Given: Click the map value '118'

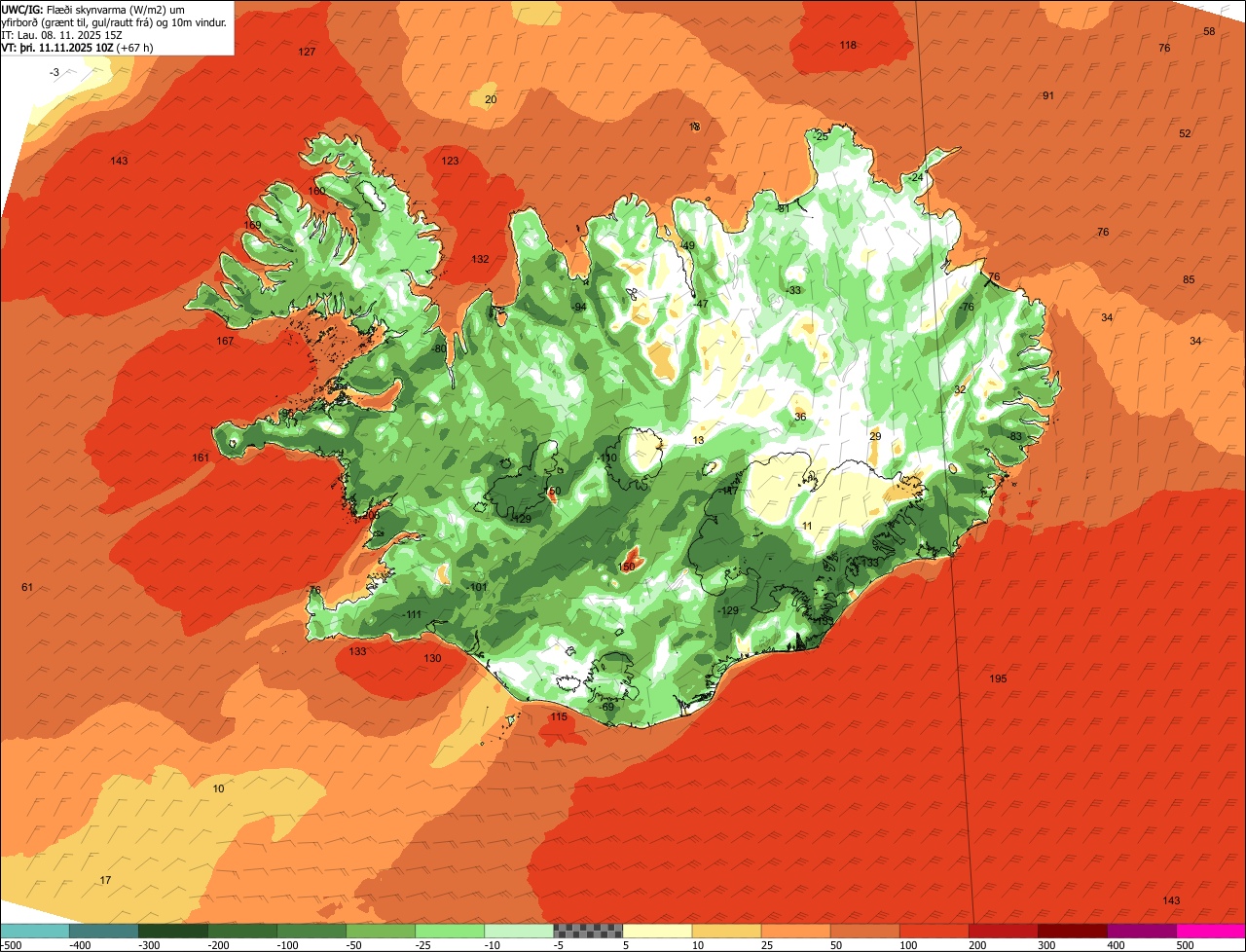Looking at the screenshot, I should coord(848,45).
